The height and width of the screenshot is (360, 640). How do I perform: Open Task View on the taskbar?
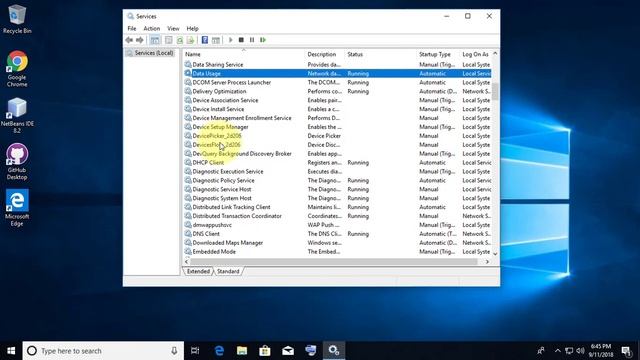pyautogui.click(x=195, y=351)
